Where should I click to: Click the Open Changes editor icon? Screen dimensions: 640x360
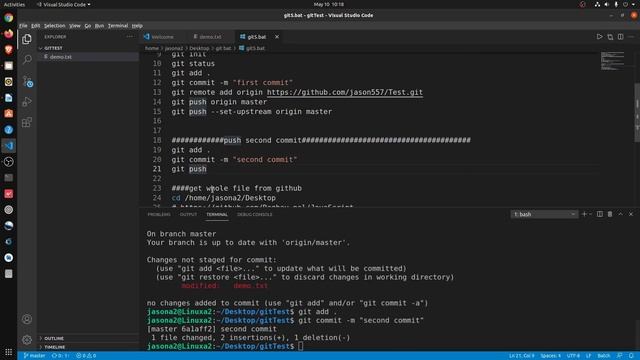[610, 37]
